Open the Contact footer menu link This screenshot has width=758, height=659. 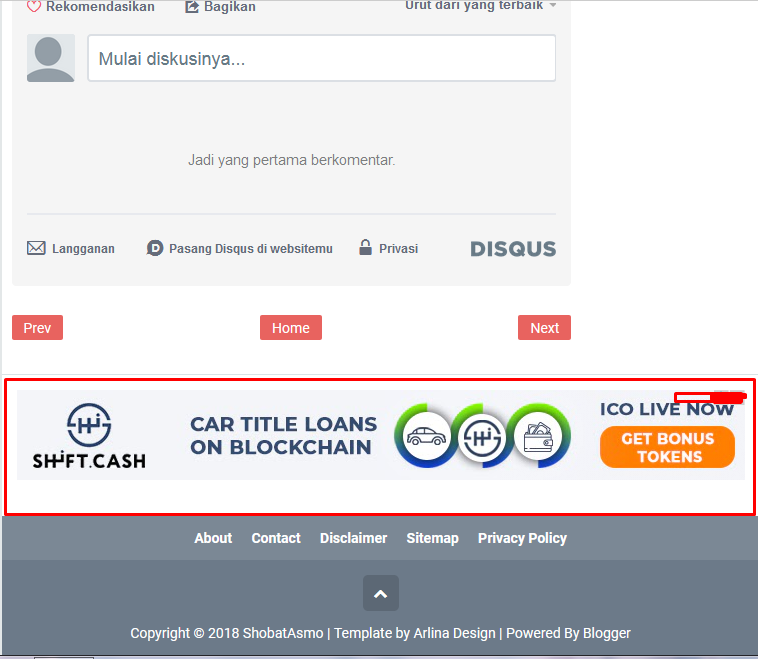(276, 538)
